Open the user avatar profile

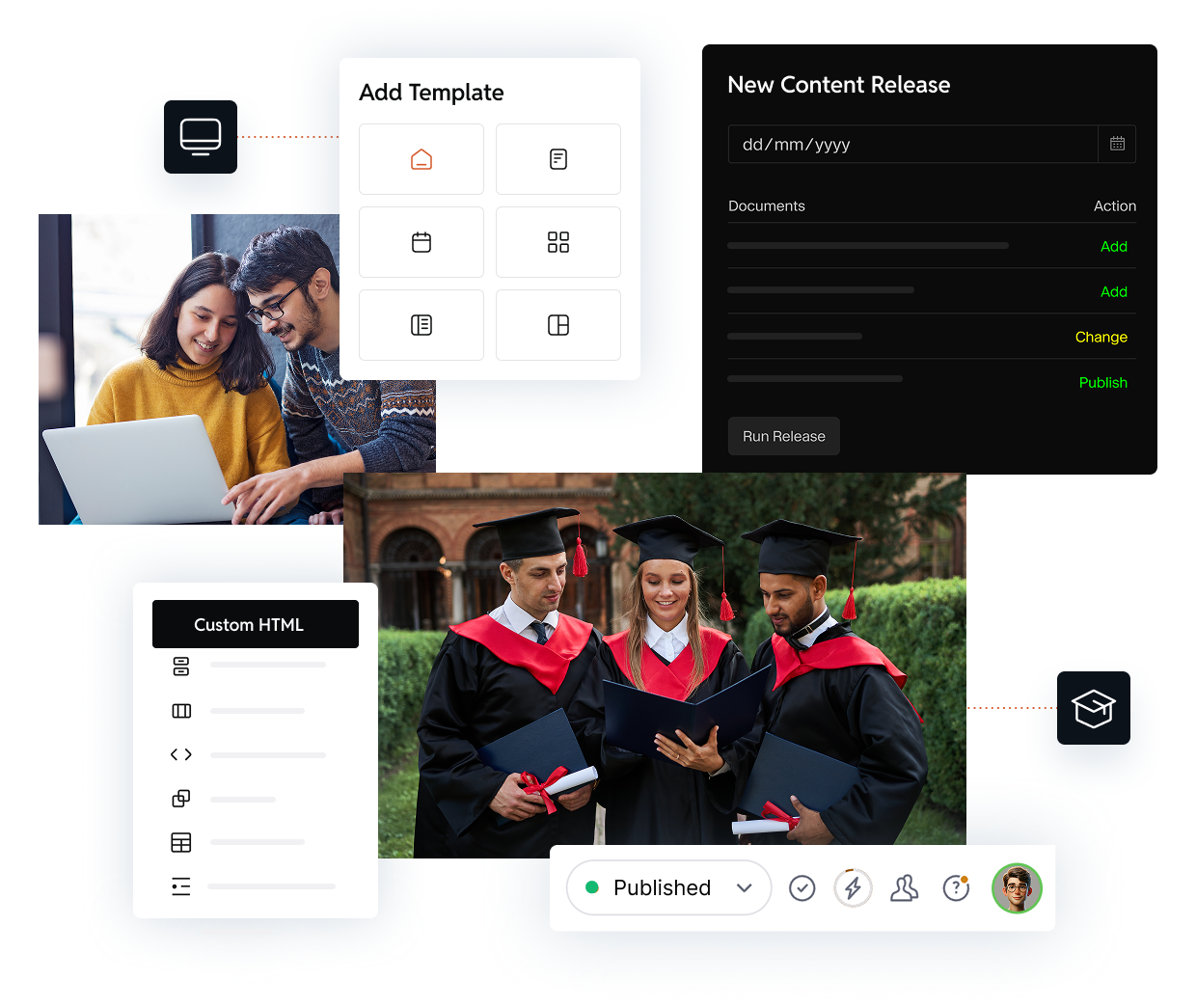tap(1017, 888)
